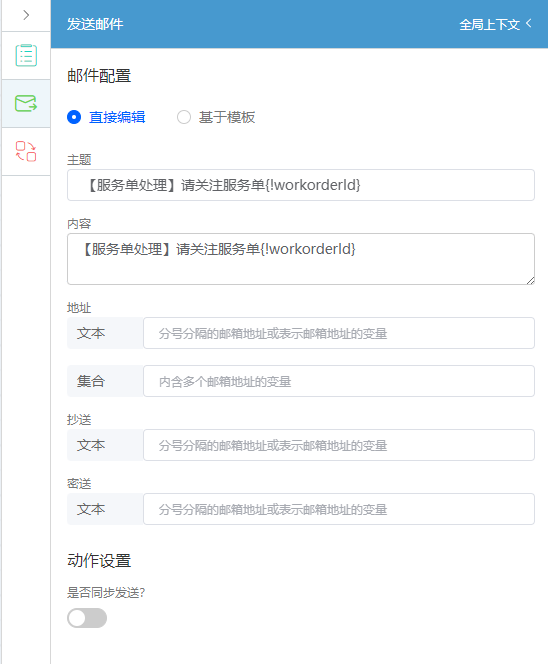Select the green send-mail envelope icon
Image resolution: width=548 pixels, height=664 pixels.
pyautogui.click(x=26, y=103)
